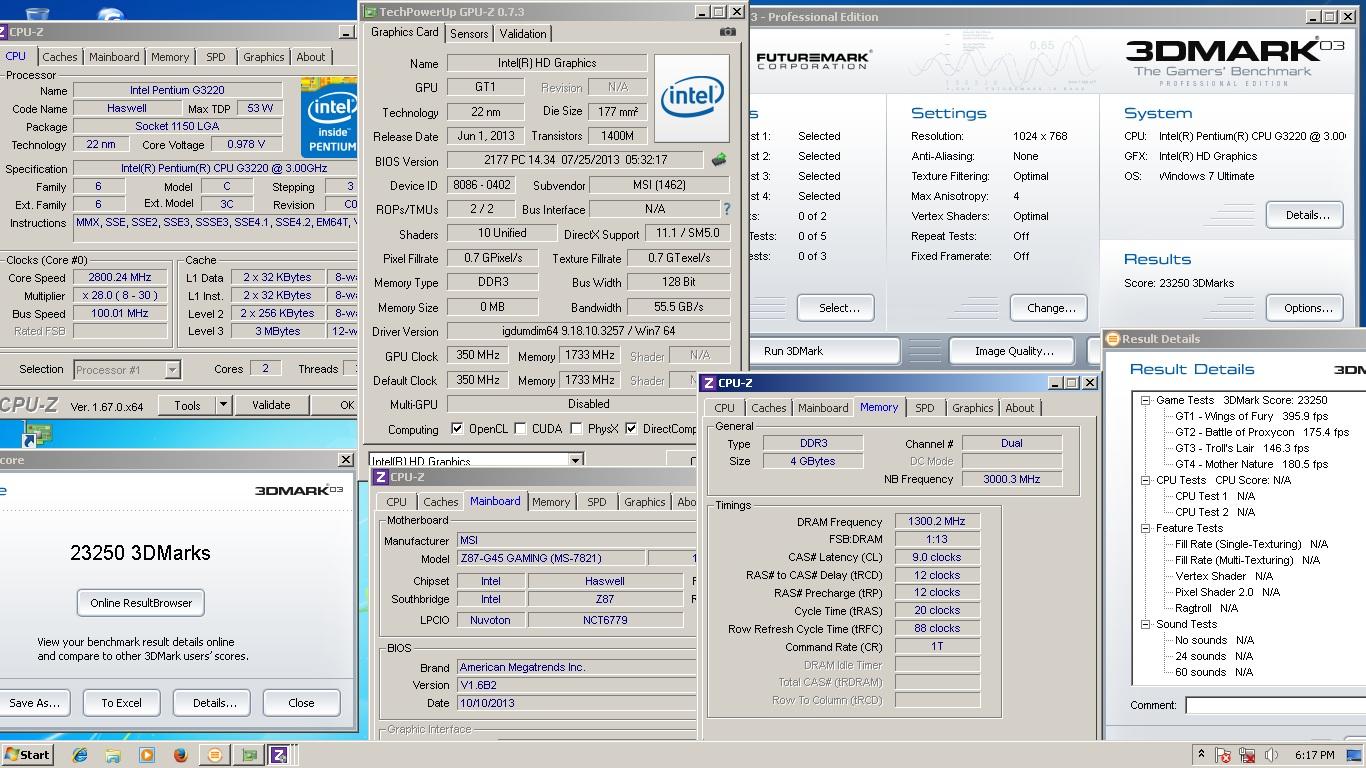Click the purple CPU-Z taskbar icon
This screenshot has width=1366, height=768.
281,755
